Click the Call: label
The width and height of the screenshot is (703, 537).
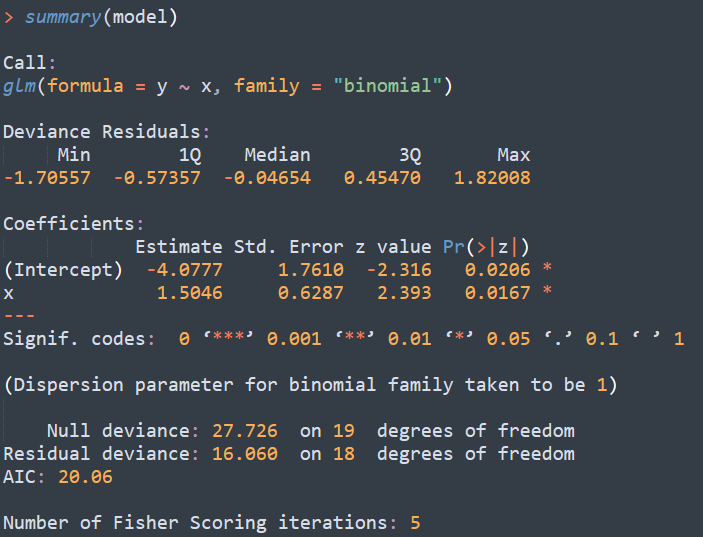[30, 63]
